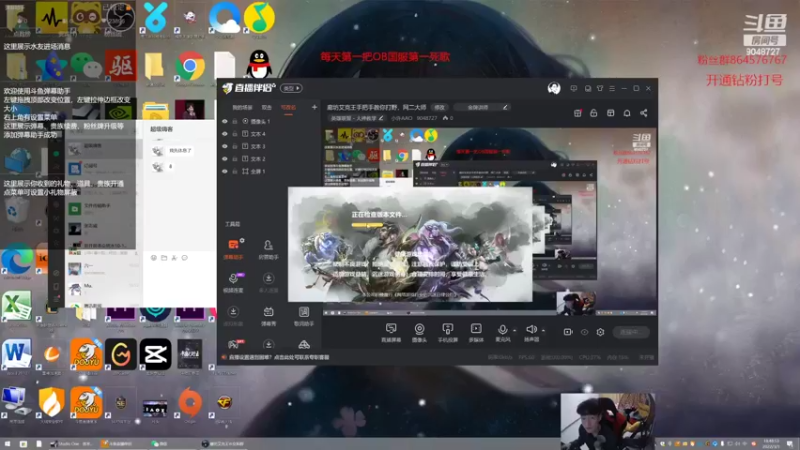Image resolution: width=800 pixels, height=450 pixels.
Task: Click the customer-service help link at bottom
Action: pos(279,357)
